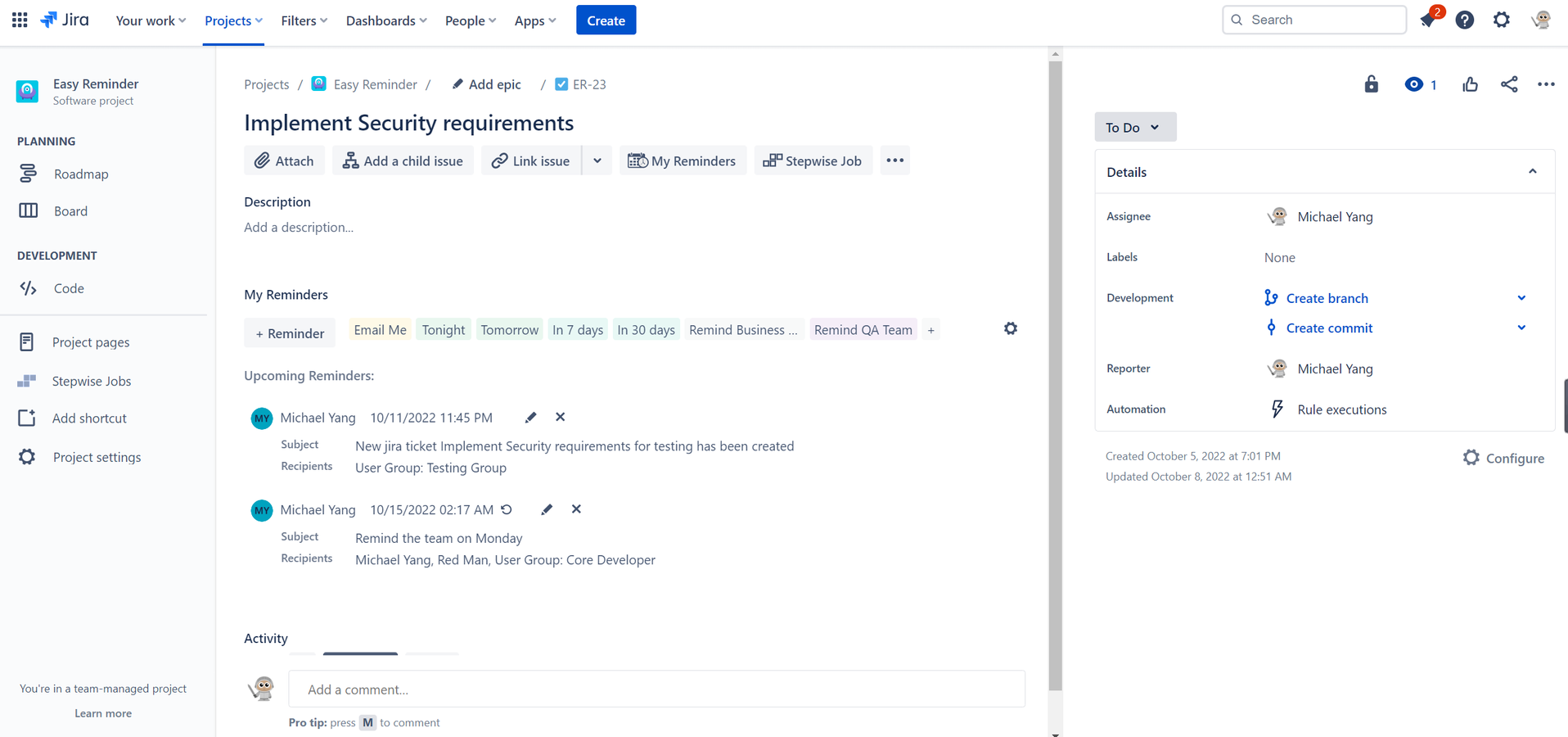Viewport: 1568px width, 737px height.
Task: Edit the 10/11/2022 reminder pencil icon
Action: [530, 417]
